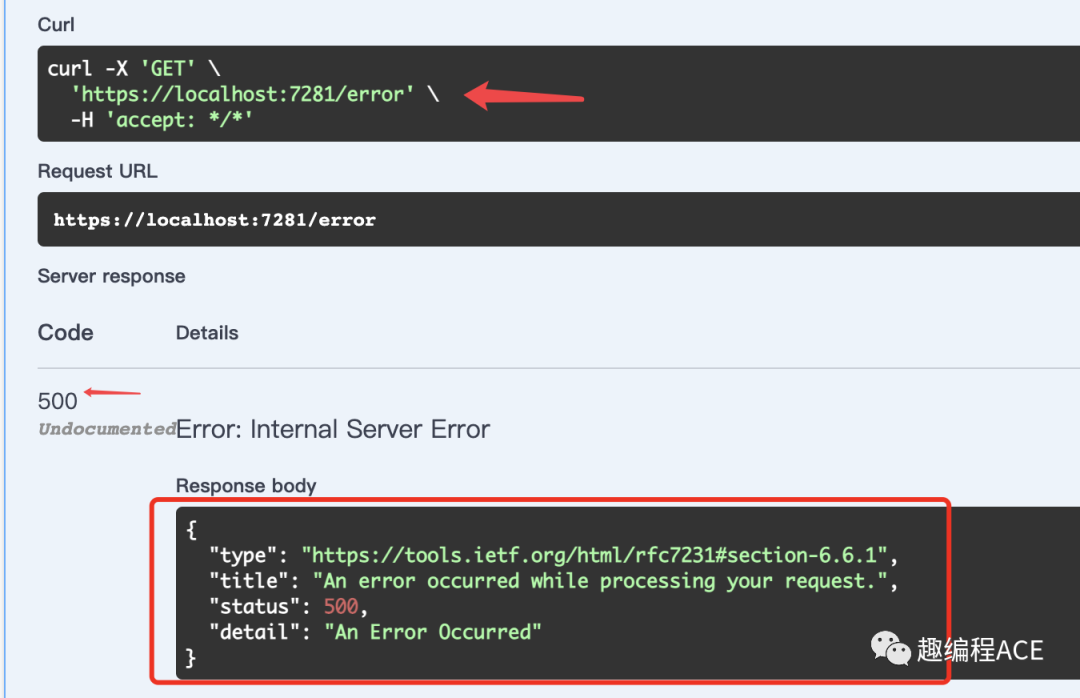Click the 'Error: Internal Server Error' text

coord(333,430)
